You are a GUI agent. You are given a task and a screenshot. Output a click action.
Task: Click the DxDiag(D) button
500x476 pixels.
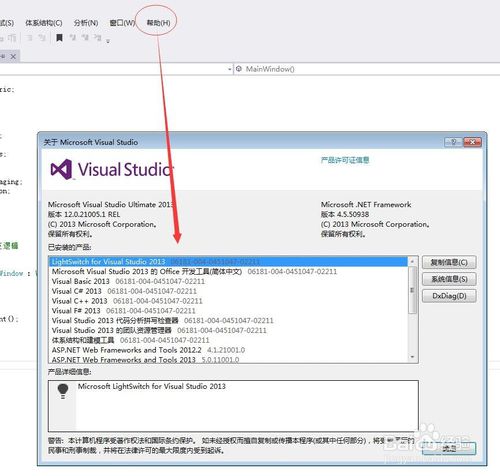[449, 296]
